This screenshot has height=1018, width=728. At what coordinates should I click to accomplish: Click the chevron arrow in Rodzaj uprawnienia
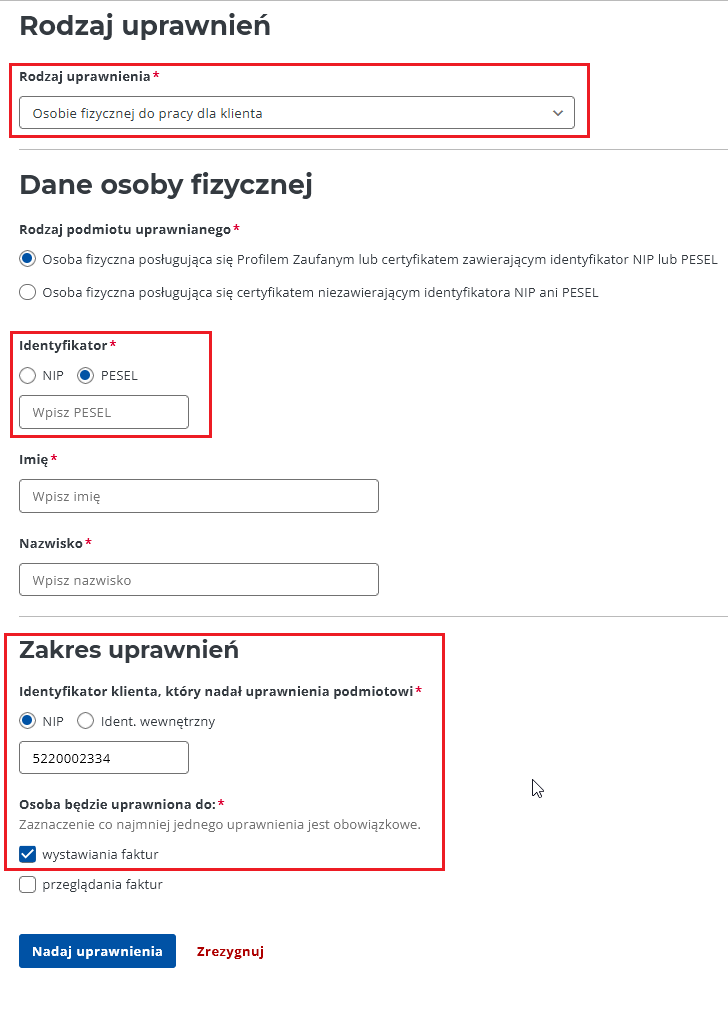pos(558,113)
